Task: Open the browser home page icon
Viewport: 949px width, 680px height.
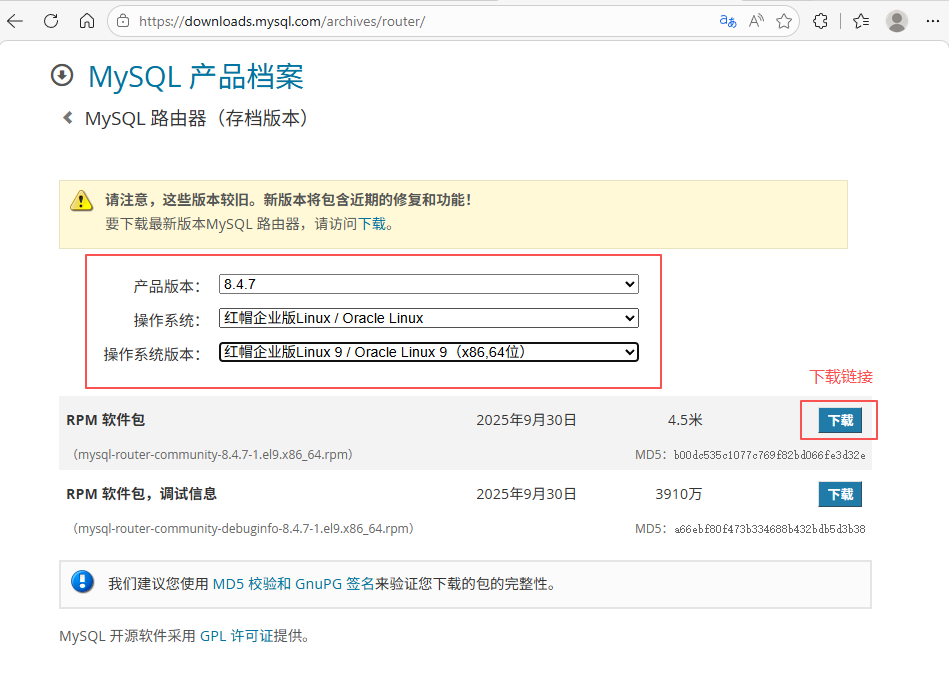Action: tap(87, 21)
